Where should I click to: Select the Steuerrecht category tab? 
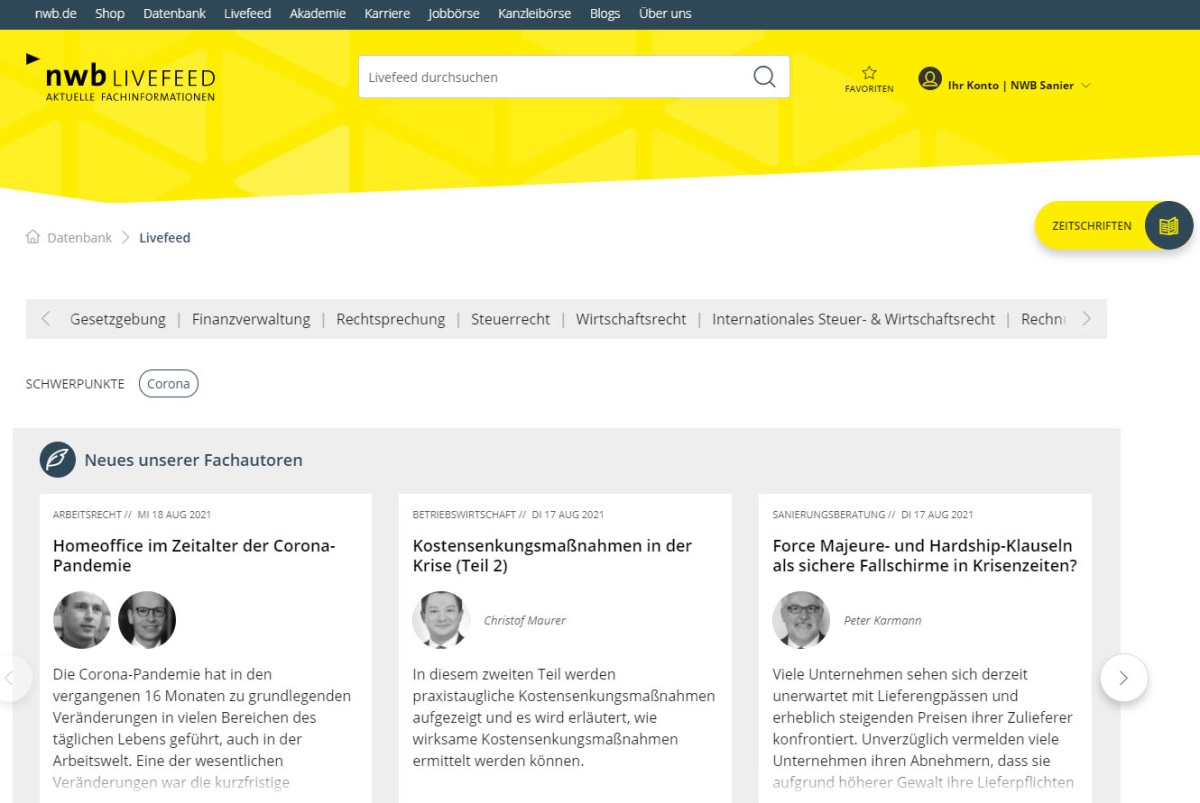coord(510,319)
